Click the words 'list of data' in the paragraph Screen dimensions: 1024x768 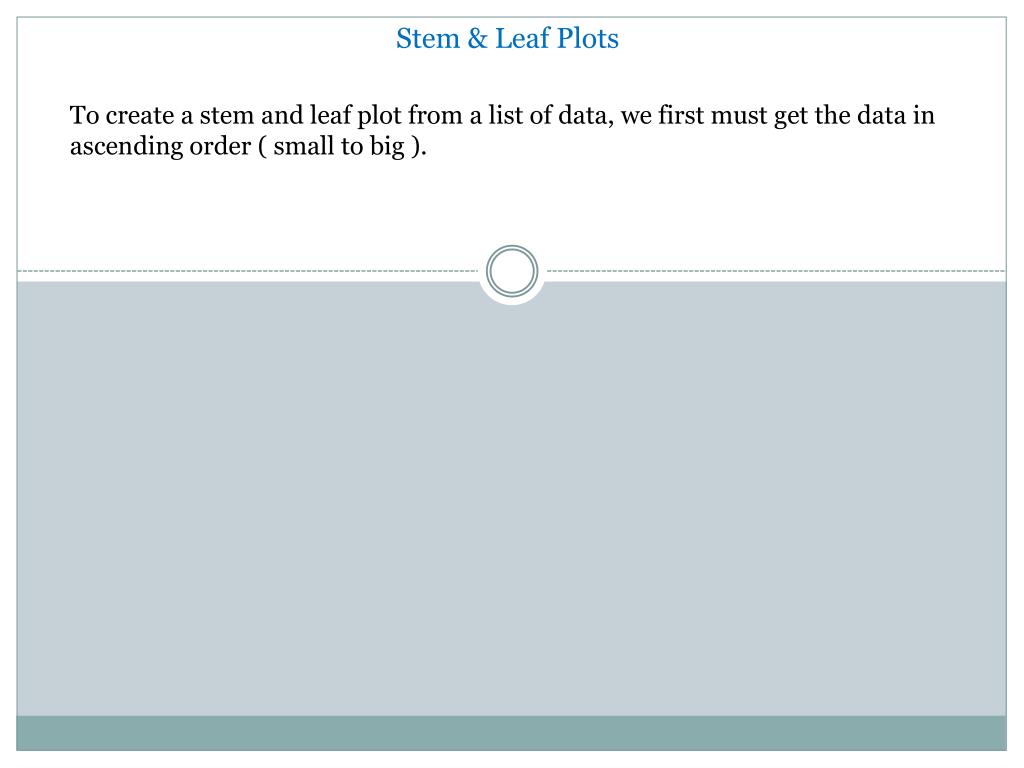pyautogui.click(x=550, y=116)
